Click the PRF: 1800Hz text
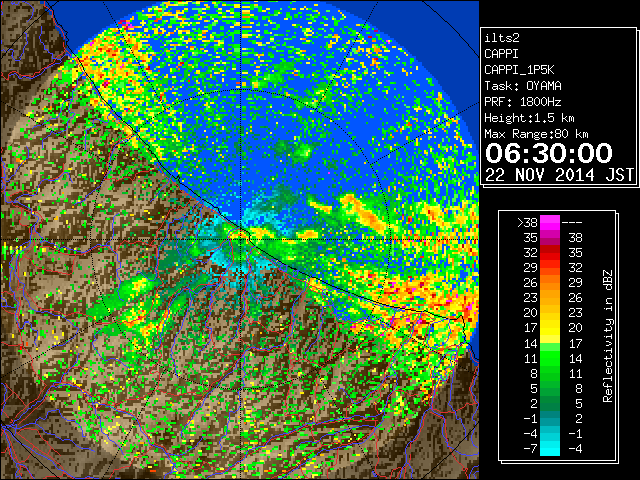 click(x=523, y=102)
